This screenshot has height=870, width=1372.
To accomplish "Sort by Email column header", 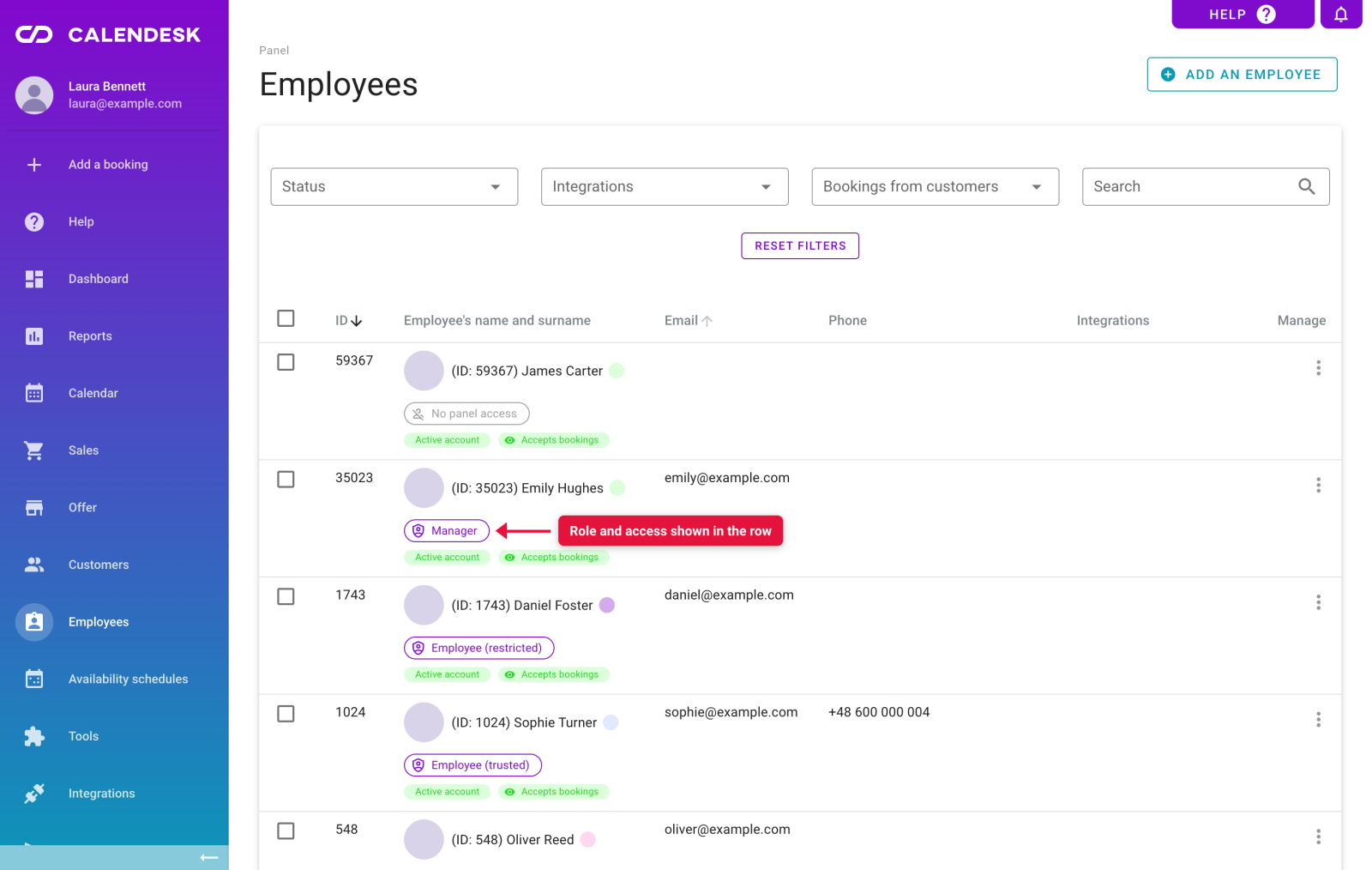I will (x=689, y=320).
